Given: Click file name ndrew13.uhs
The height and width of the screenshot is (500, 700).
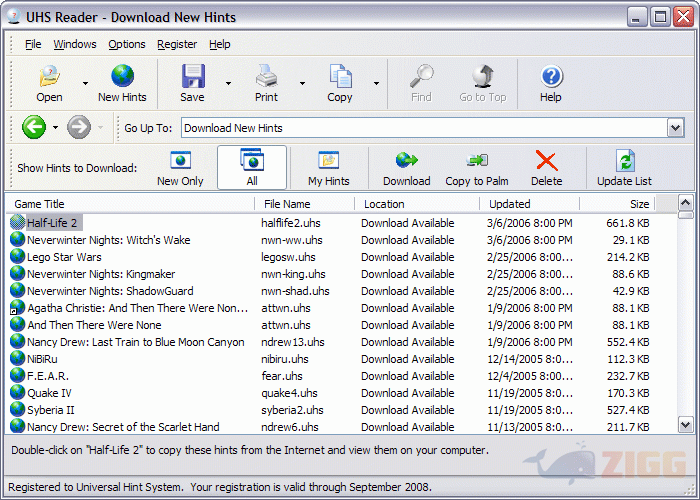Looking at the screenshot, I should (293, 342).
